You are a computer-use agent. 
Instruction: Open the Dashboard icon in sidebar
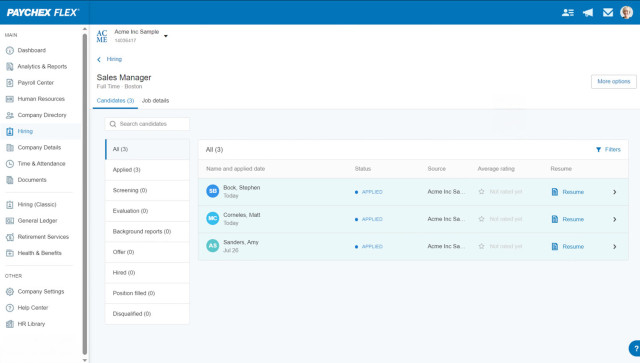tap(10, 51)
